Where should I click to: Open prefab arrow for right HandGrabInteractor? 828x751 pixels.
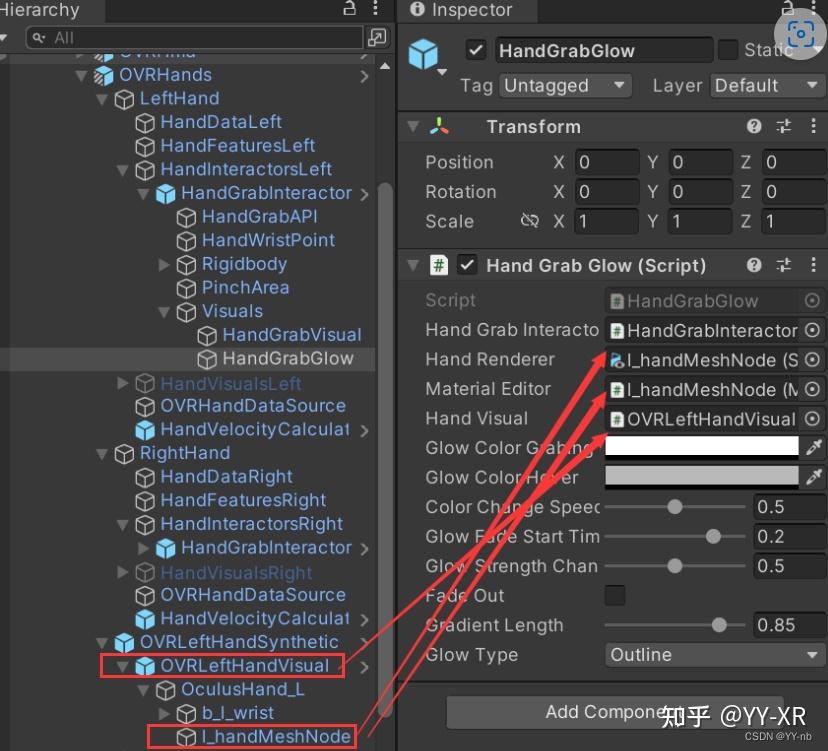[364, 549]
